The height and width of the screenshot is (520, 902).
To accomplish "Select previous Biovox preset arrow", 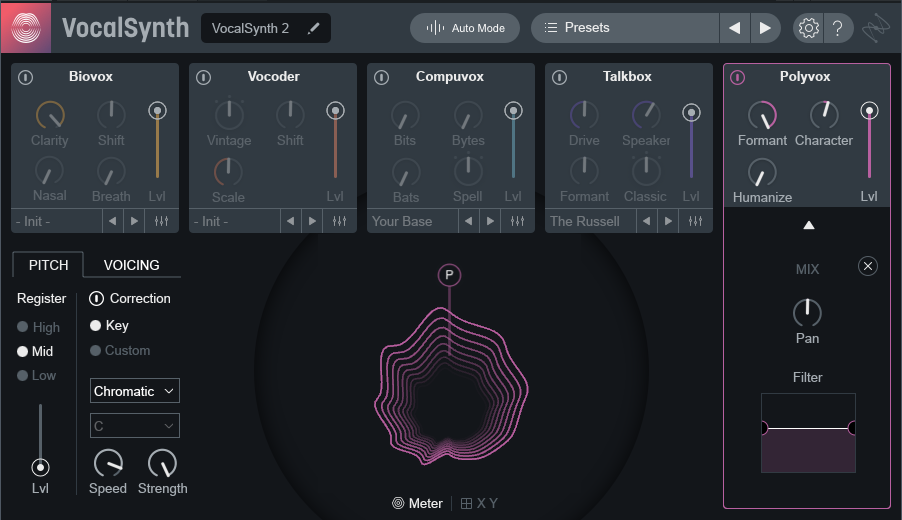I will pos(113,221).
